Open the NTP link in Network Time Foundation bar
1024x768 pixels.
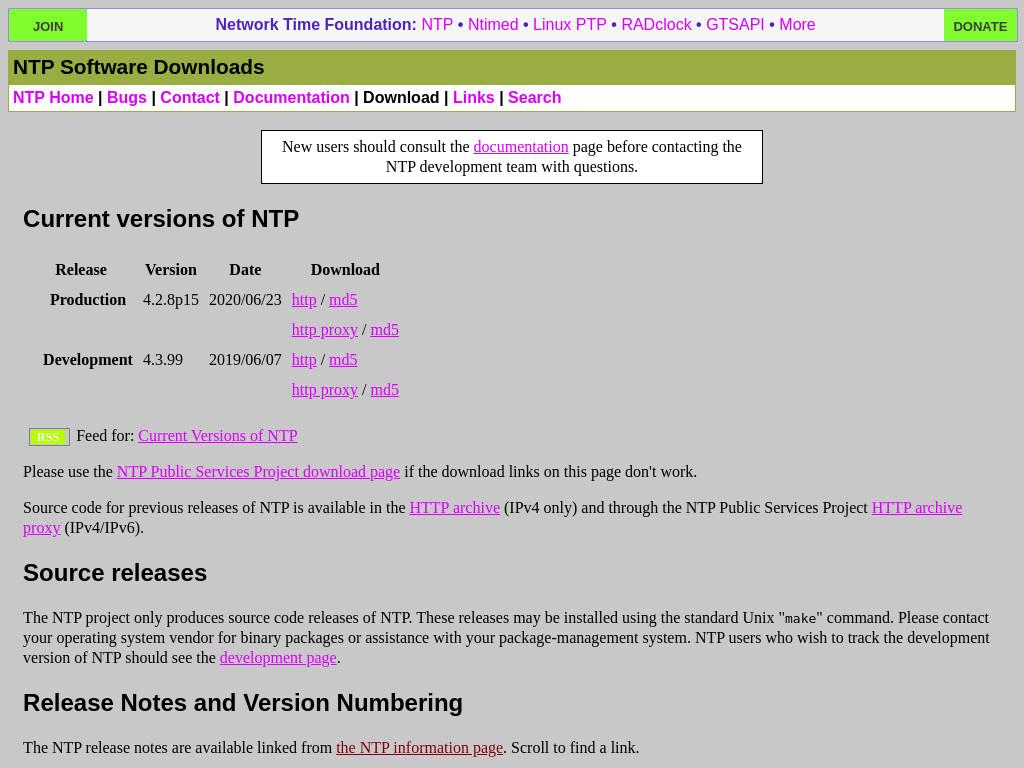pos(437,25)
